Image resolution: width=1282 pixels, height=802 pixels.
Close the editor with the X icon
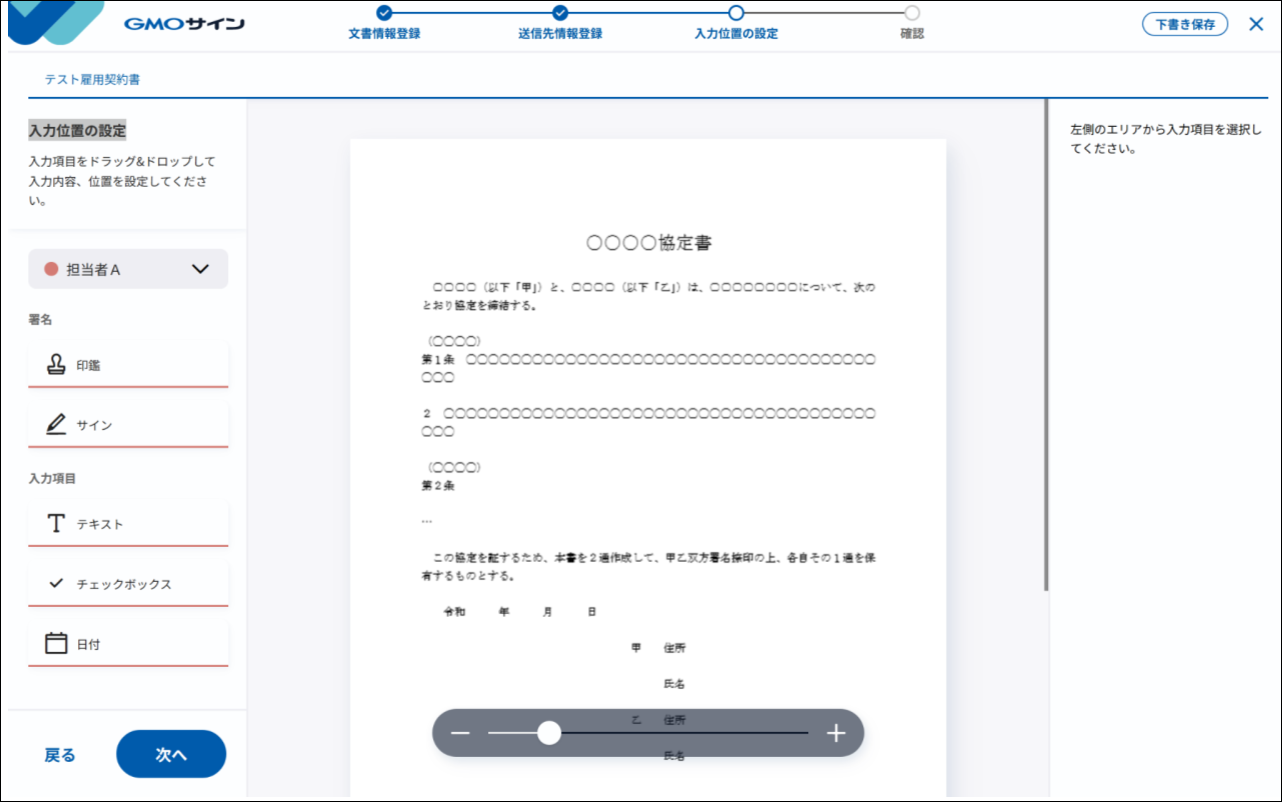(1256, 24)
